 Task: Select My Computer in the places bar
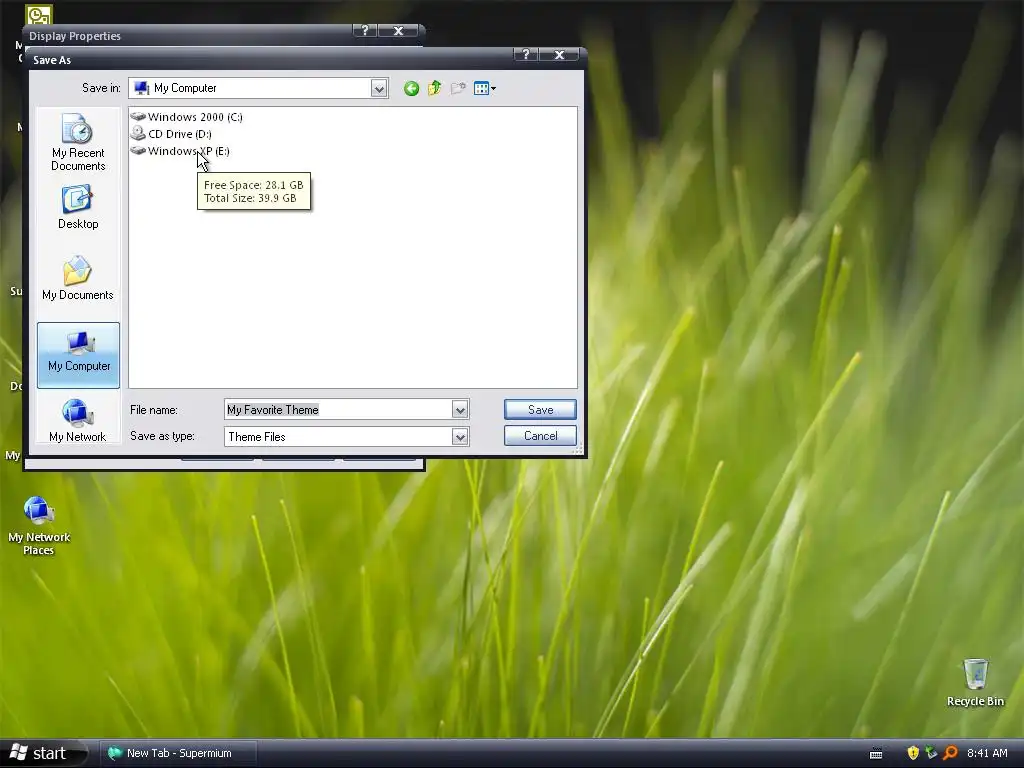pos(78,355)
